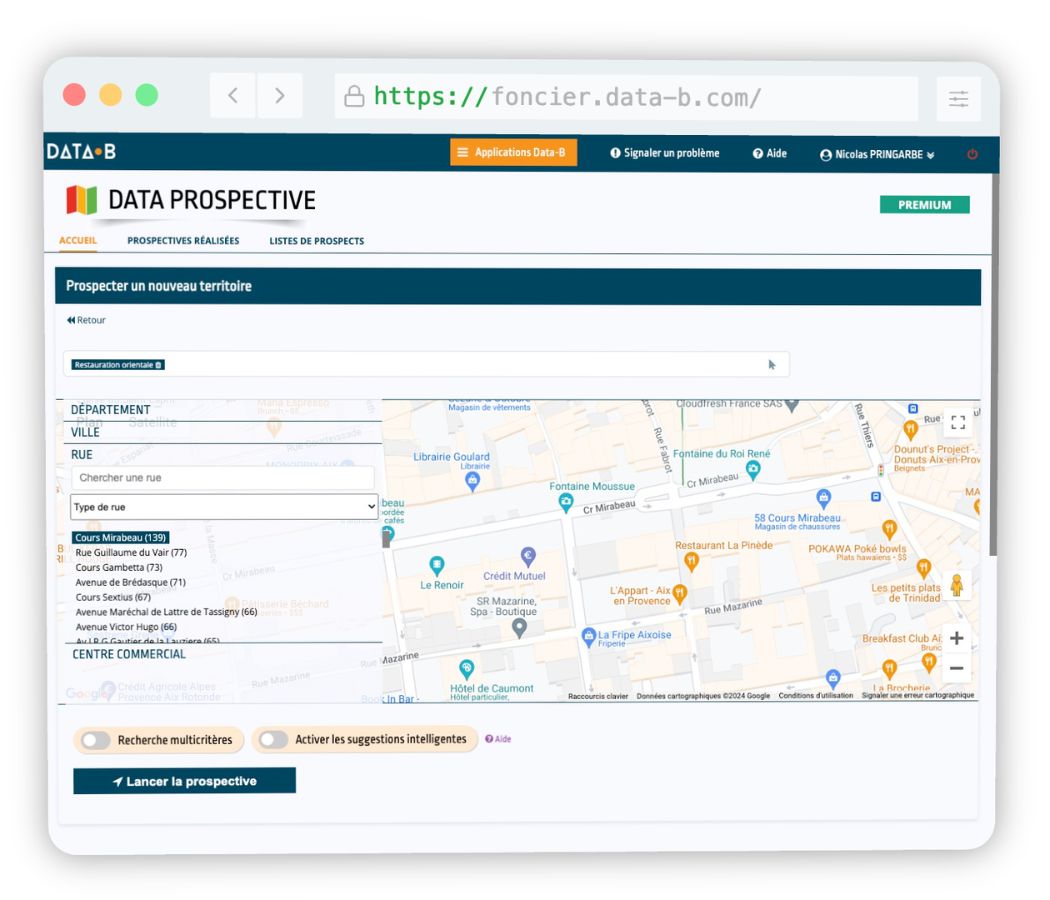Click Conditions d'utilisation map link
This screenshot has width=1050, height=900.
[816, 696]
